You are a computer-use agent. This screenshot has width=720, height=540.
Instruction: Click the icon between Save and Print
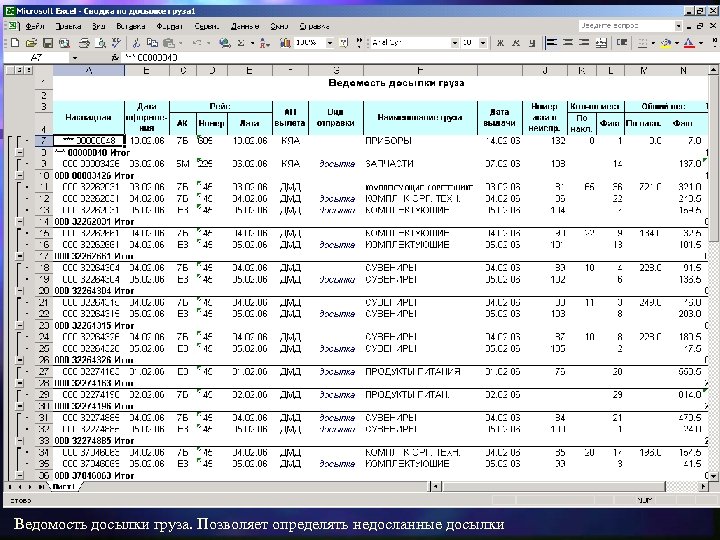click(64, 43)
